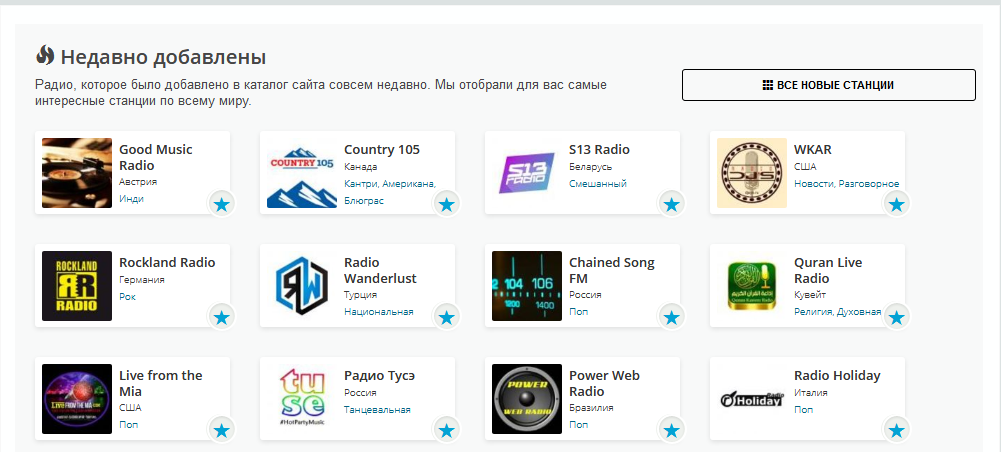Open the Национальная genre link
1001x452 pixels.
(379, 312)
